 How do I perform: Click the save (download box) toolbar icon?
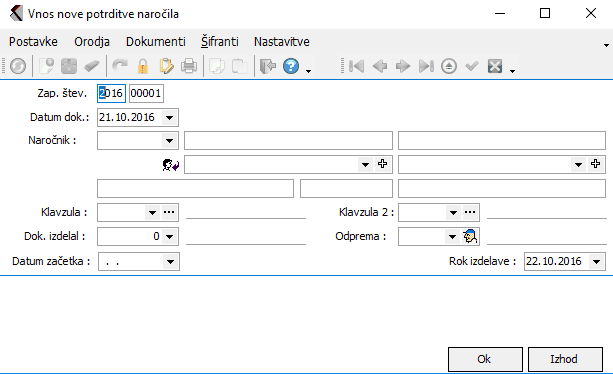(x=69, y=66)
